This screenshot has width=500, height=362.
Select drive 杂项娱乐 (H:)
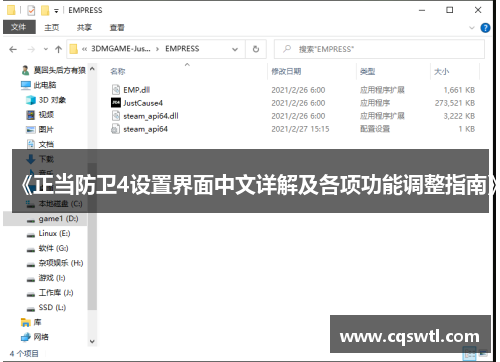tap(55, 263)
